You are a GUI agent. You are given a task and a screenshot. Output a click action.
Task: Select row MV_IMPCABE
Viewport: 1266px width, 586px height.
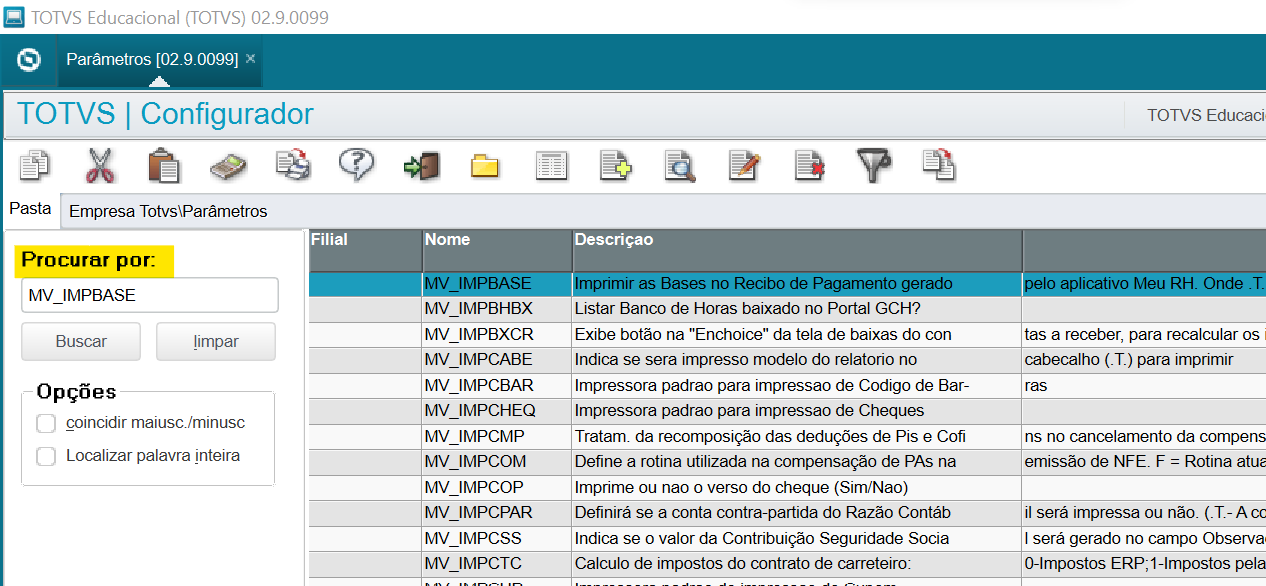(x=787, y=360)
